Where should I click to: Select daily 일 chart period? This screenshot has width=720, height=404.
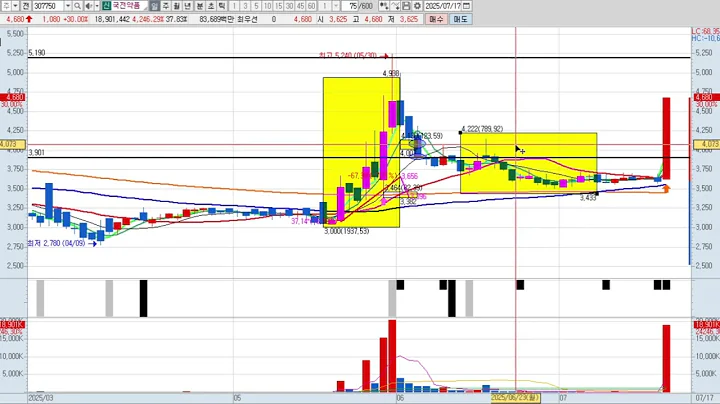tap(155, 6)
